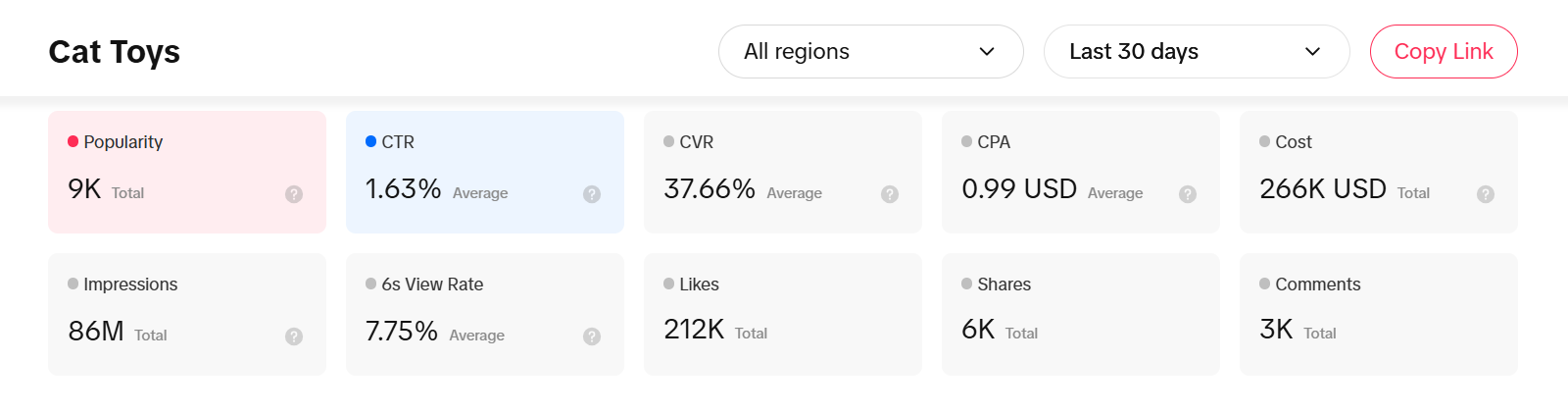Screen dimensions: 1568x414
Task: Click the Popularity help question mark icon
Action: coord(294,194)
